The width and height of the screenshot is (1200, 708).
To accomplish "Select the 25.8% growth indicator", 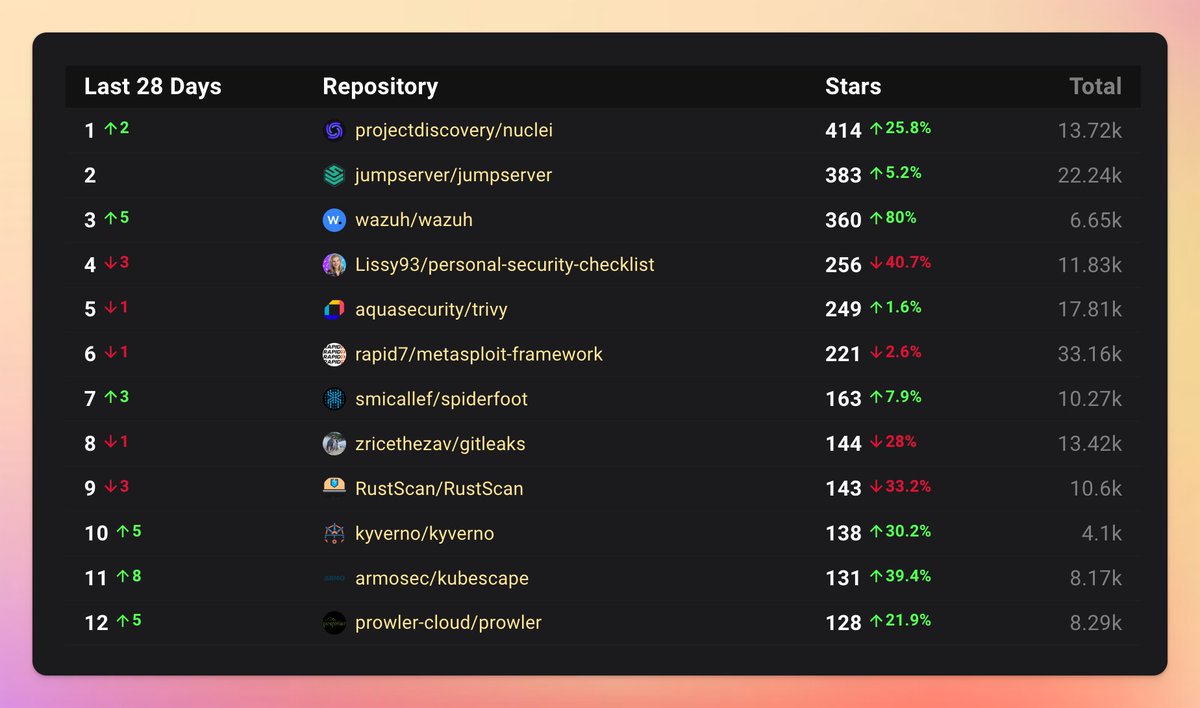I will [x=900, y=129].
